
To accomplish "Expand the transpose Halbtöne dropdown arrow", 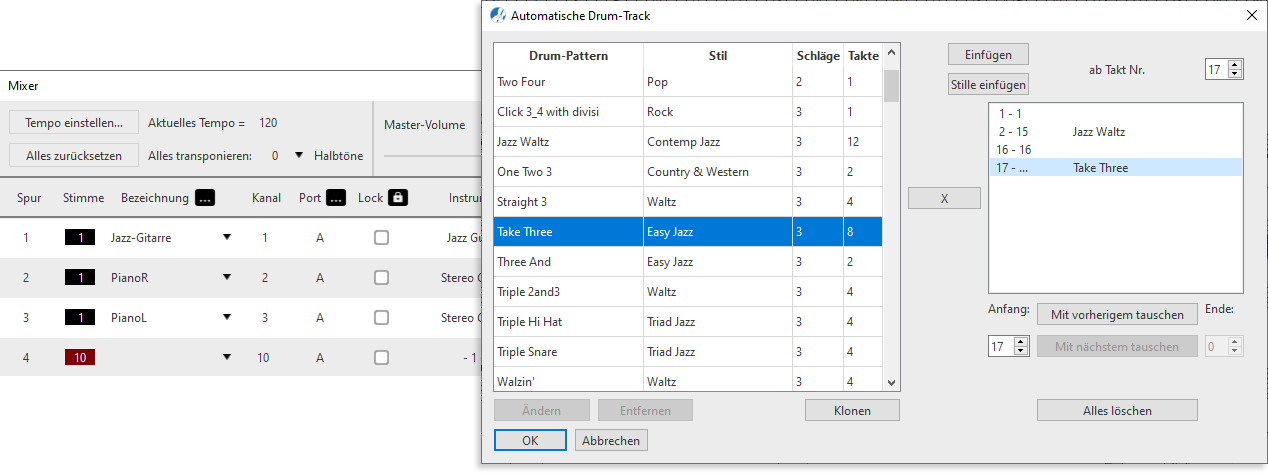I will click(x=298, y=156).
